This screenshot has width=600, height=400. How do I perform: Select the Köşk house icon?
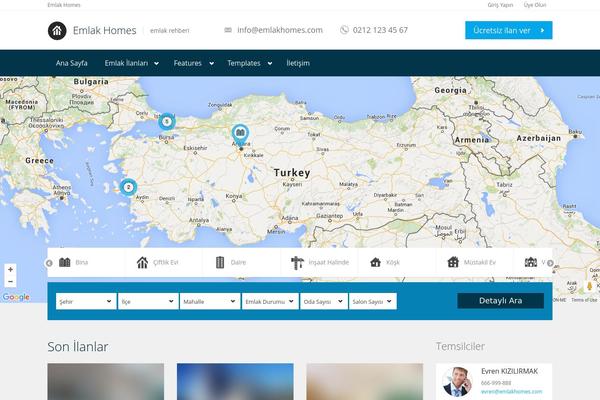[375, 262]
